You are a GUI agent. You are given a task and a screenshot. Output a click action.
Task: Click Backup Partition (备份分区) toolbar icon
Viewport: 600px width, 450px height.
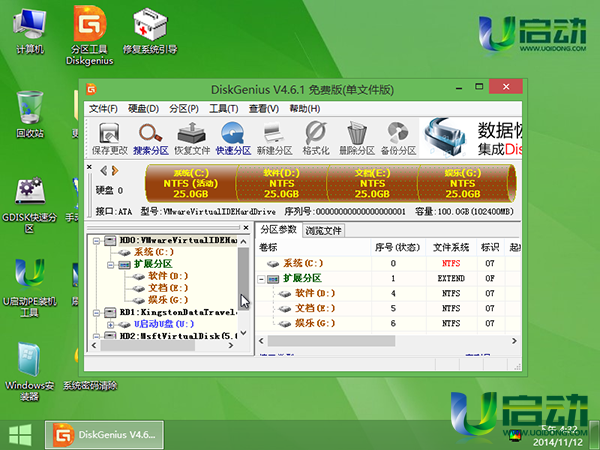pyautogui.click(x=398, y=138)
